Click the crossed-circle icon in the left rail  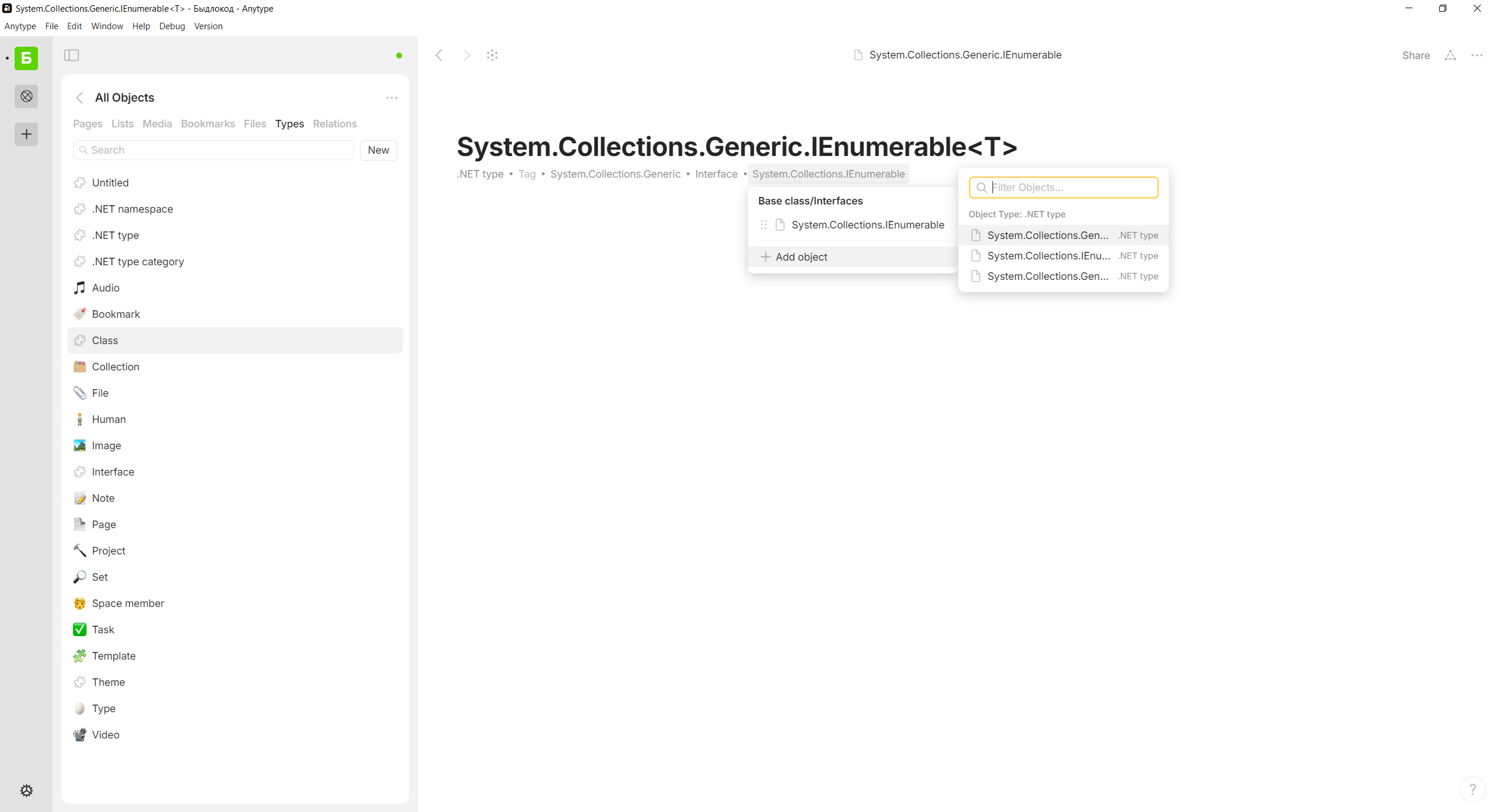[x=26, y=96]
